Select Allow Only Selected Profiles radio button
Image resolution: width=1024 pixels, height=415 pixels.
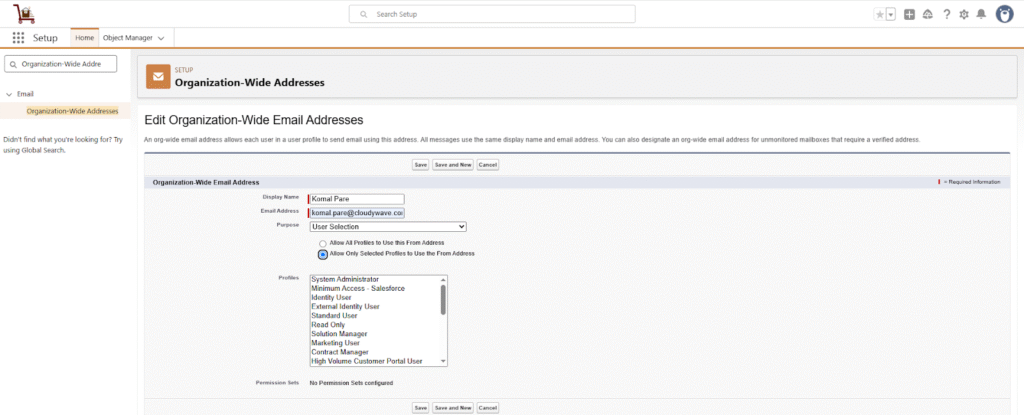pyautogui.click(x=323, y=254)
